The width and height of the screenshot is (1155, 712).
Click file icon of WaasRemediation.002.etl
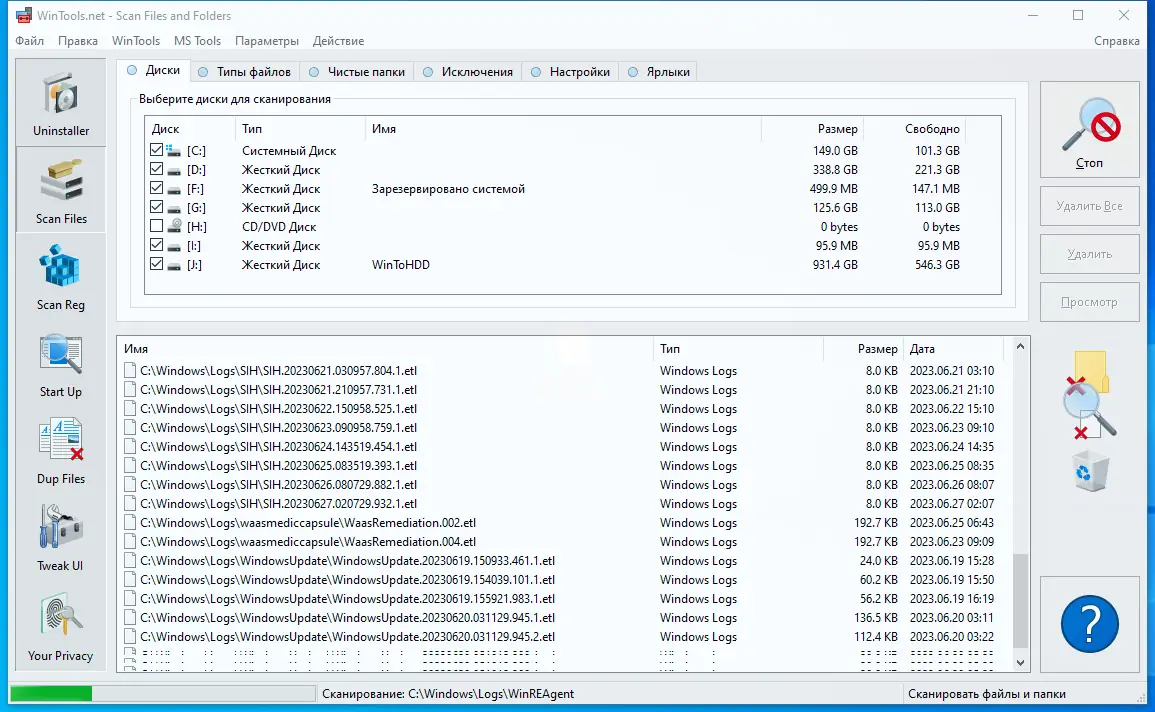[130, 523]
